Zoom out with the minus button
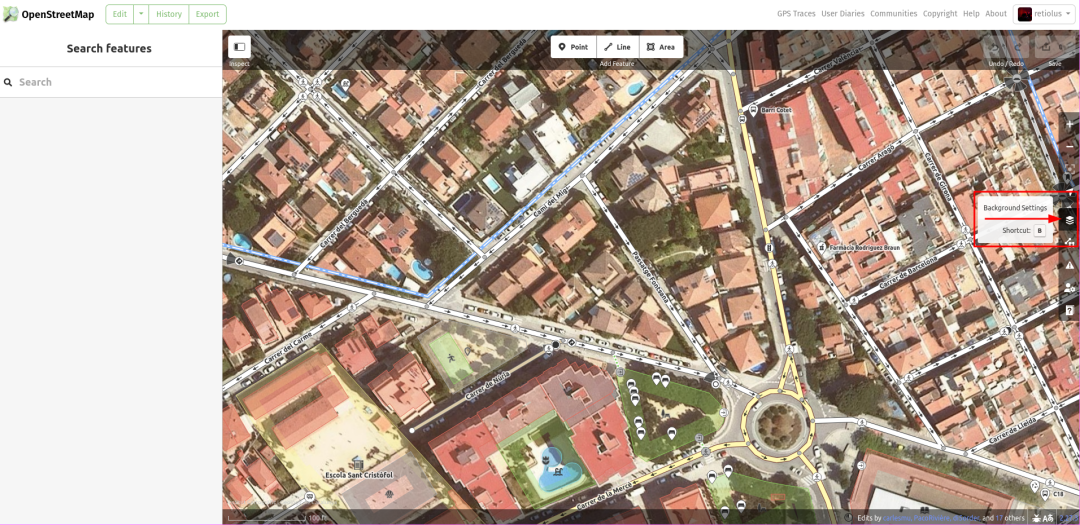 [x=1069, y=148]
